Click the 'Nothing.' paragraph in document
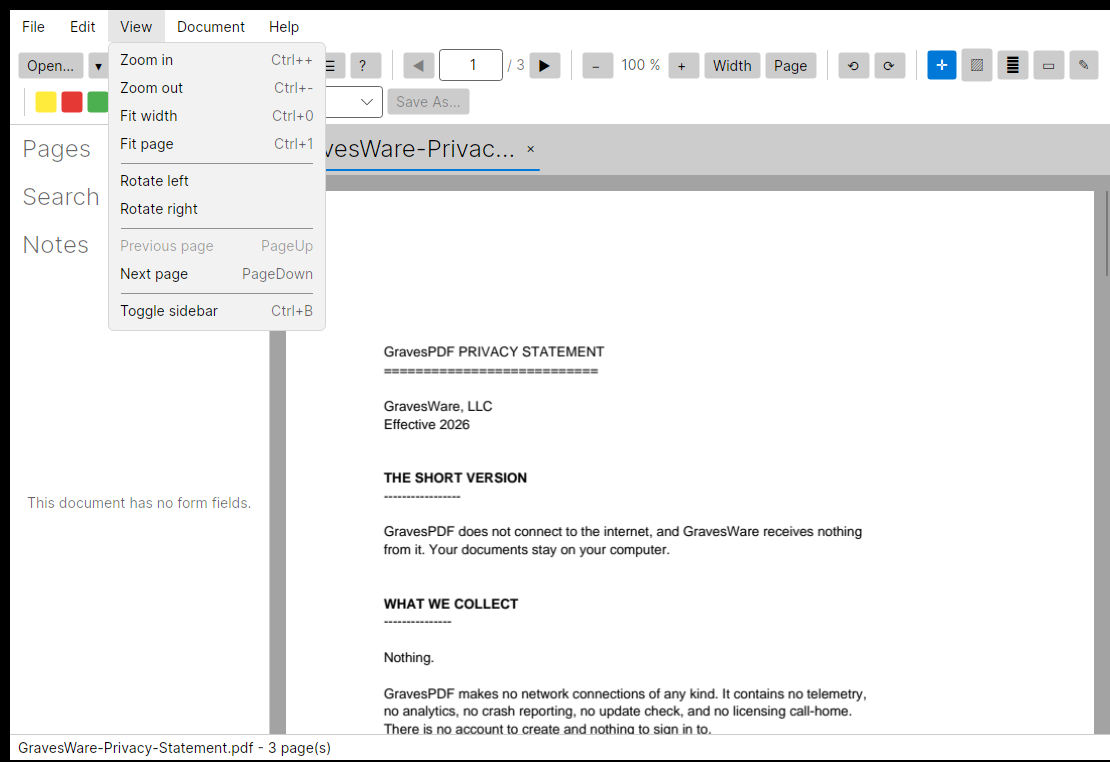This screenshot has width=1110, height=762. coord(409,658)
